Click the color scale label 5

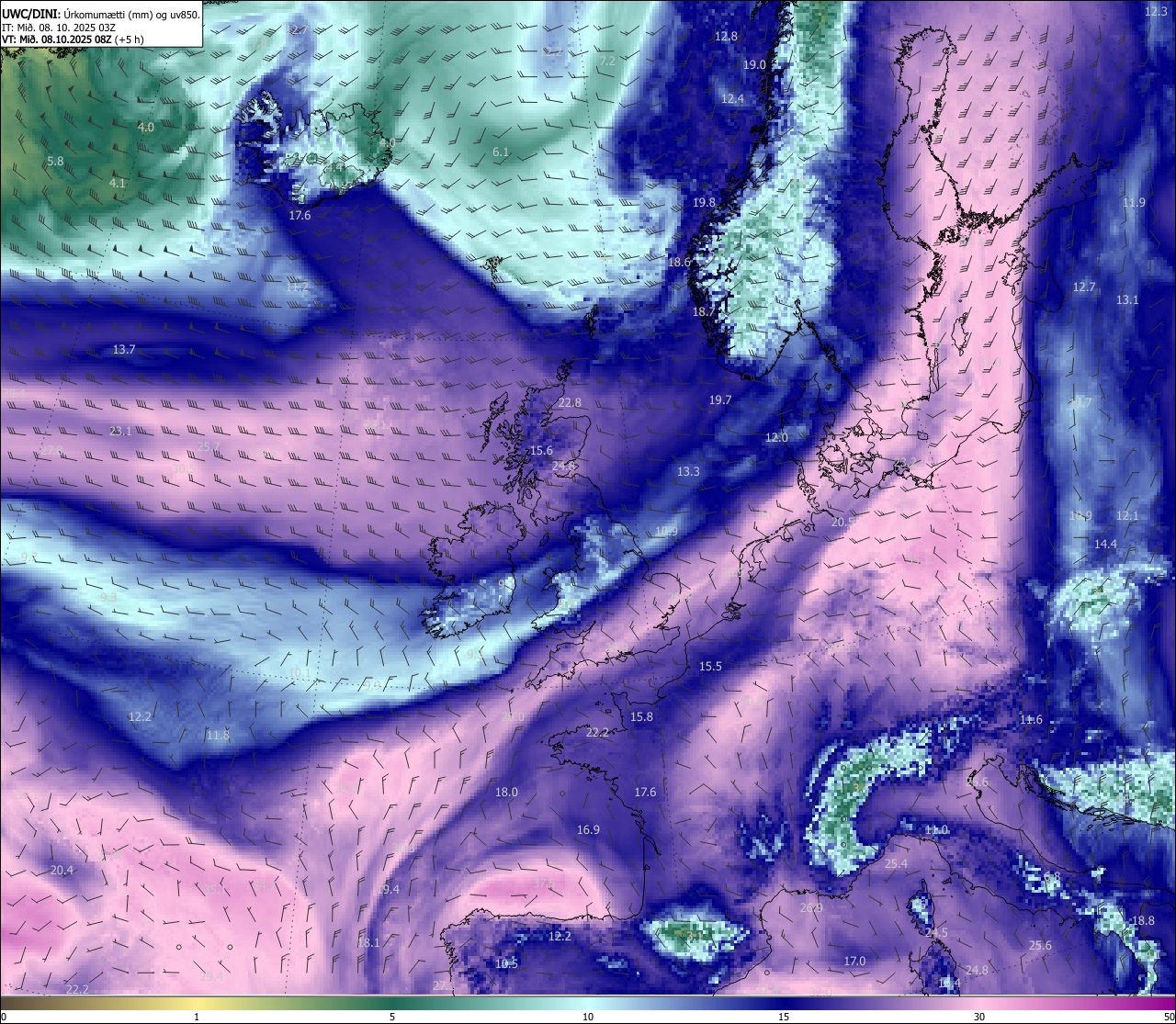click(392, 1017)
